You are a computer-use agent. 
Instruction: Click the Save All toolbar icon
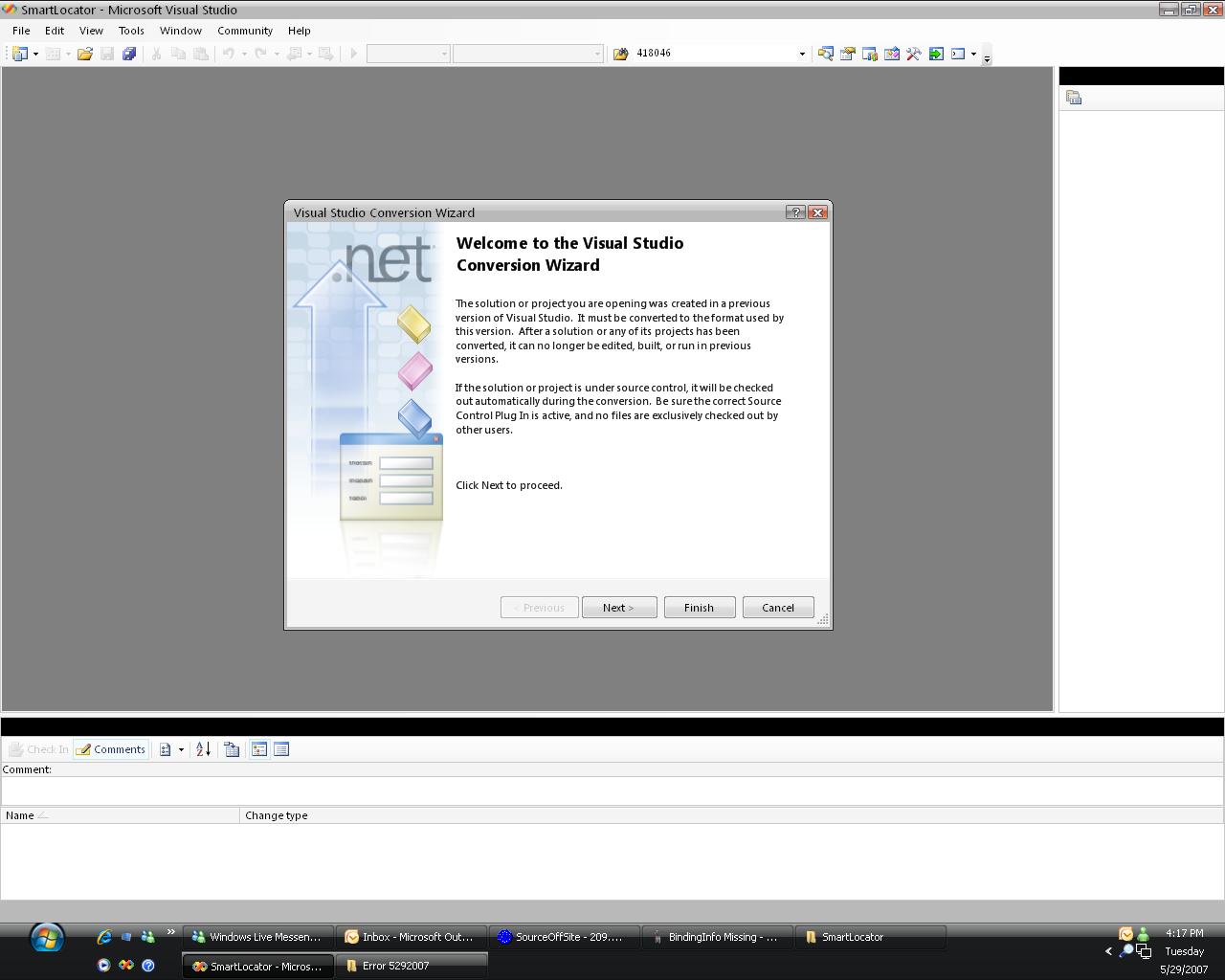pos(129,54)
